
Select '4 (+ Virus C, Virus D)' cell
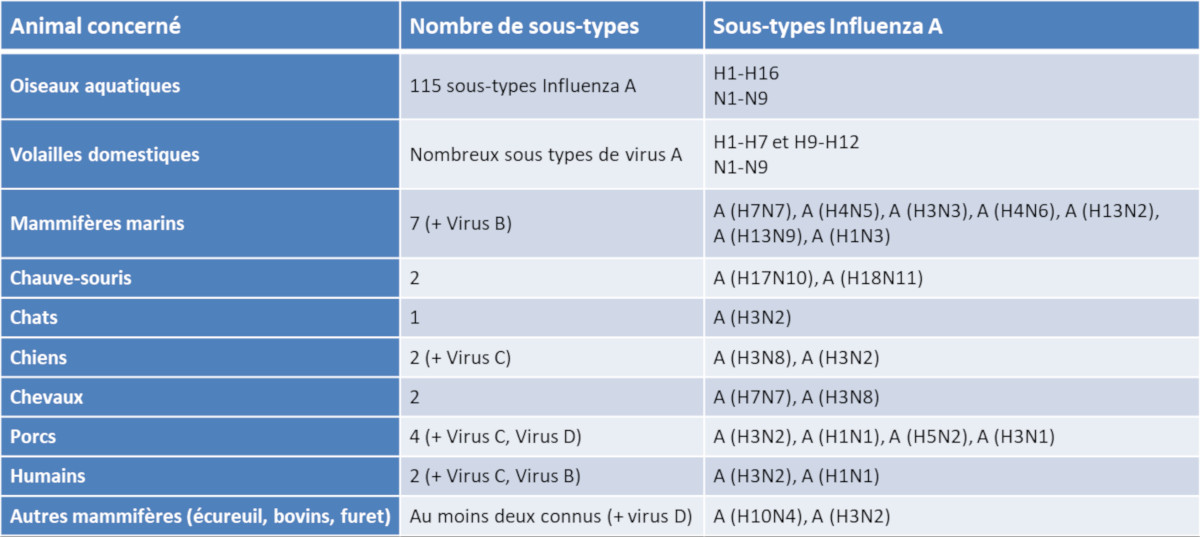click(x=495, y=437)
